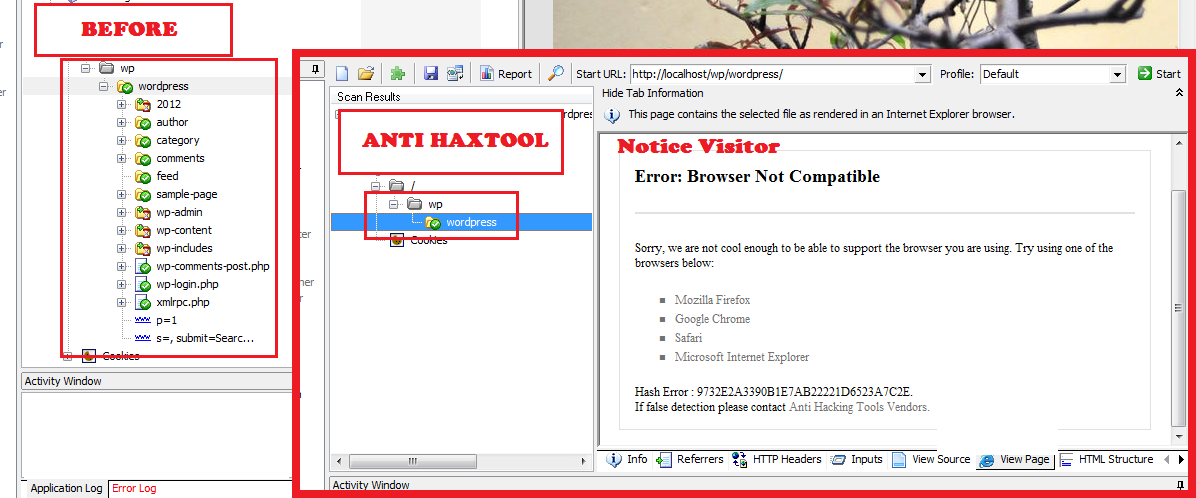Select the View Page tab
This screenshot has height=498, width=1196.
click(1015, 460)
